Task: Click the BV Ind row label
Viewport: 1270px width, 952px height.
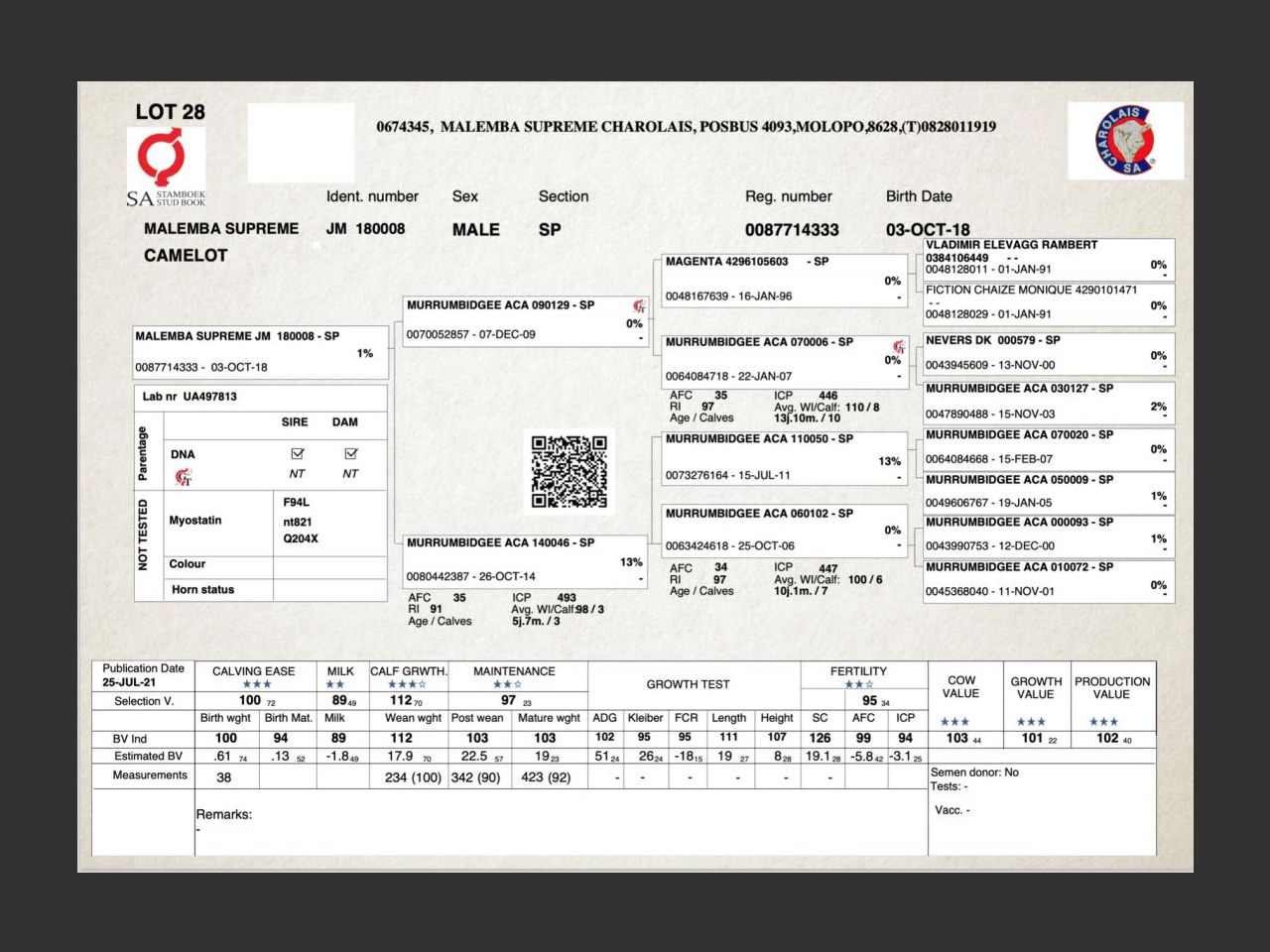Action: coord(130,739)
